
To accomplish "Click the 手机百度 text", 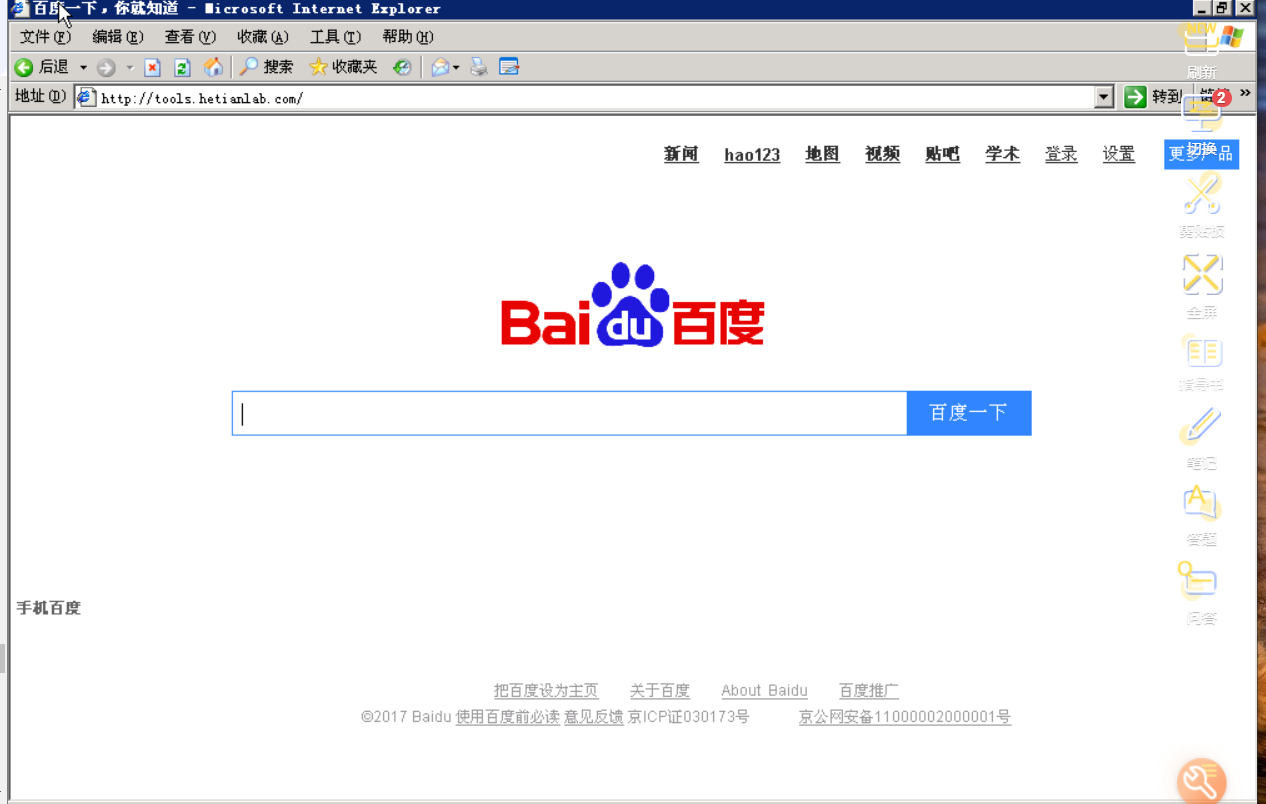I will 48,608.
